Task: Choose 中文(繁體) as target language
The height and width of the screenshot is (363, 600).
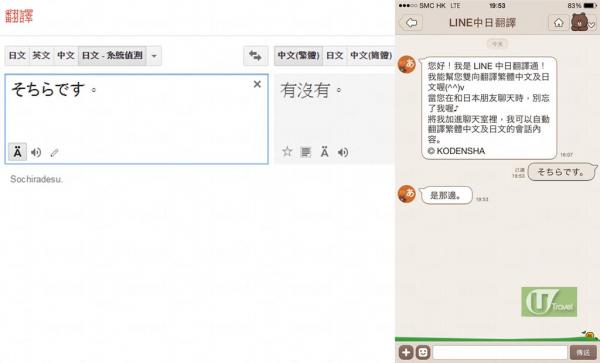Action: pyautogui.click(x=298, y=56)
